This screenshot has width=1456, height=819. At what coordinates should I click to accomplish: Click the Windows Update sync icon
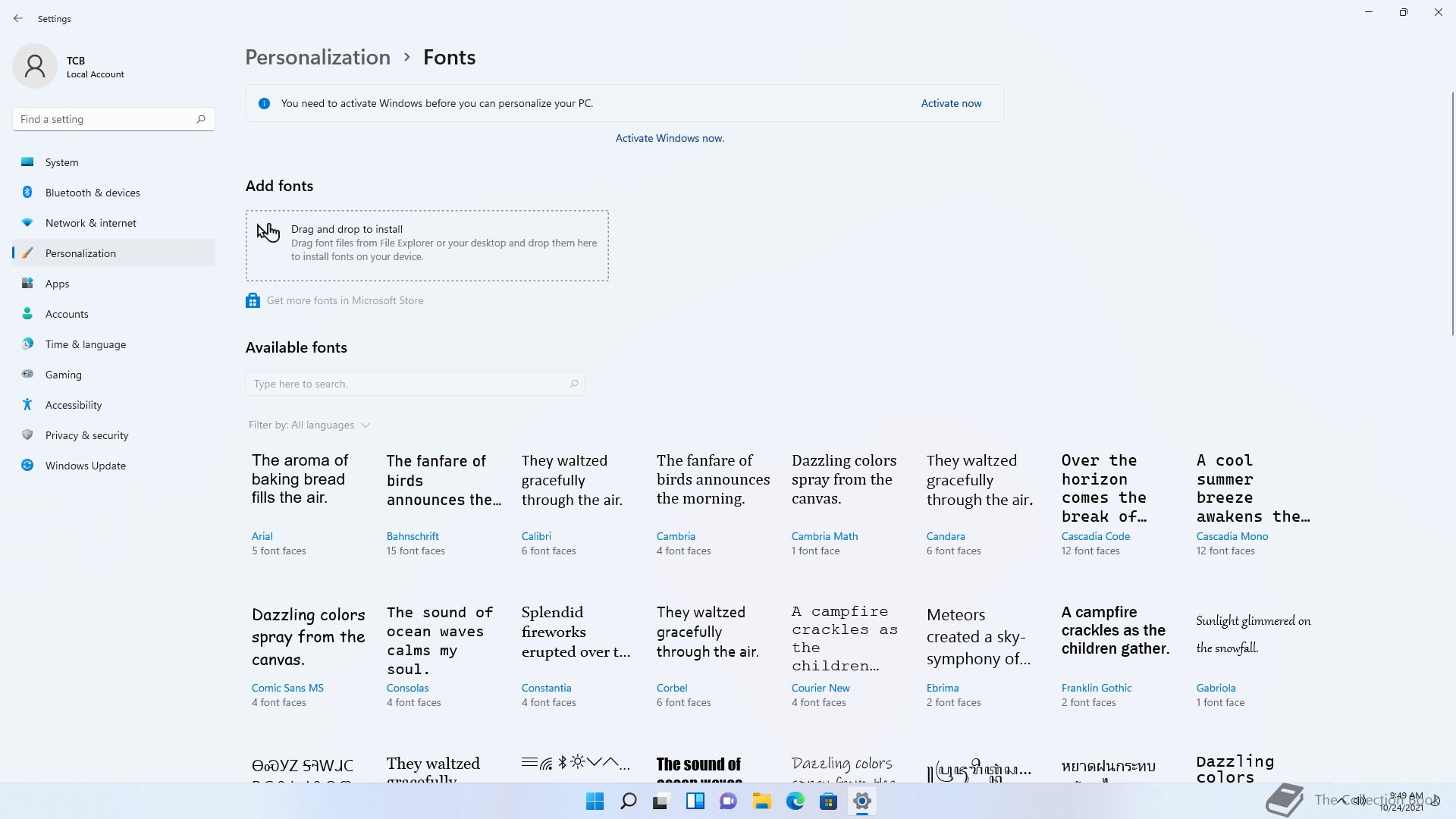(27, 465)
